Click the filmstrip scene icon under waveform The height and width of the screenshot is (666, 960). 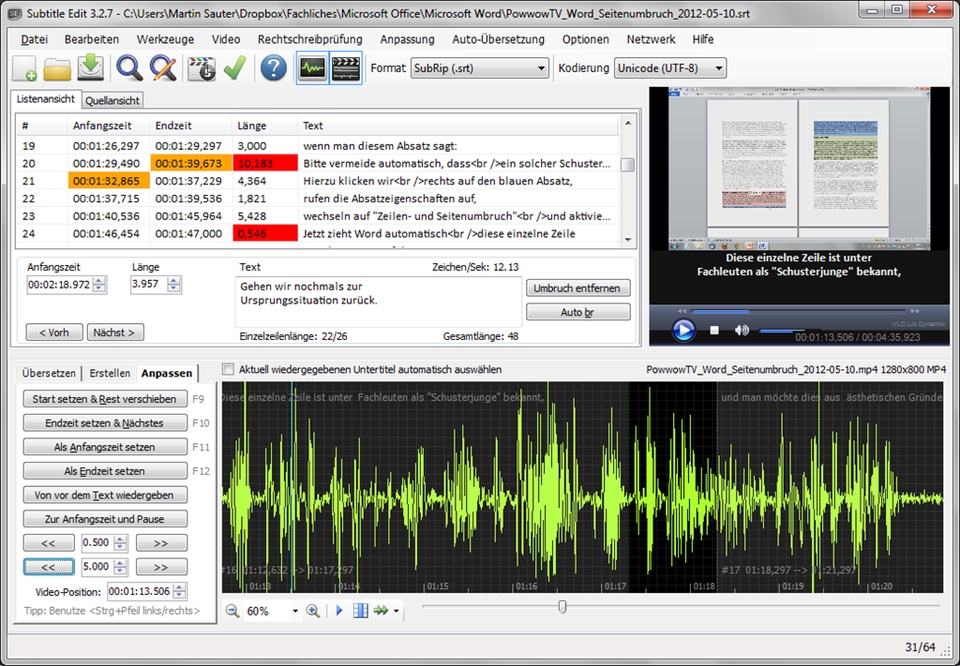361,611
